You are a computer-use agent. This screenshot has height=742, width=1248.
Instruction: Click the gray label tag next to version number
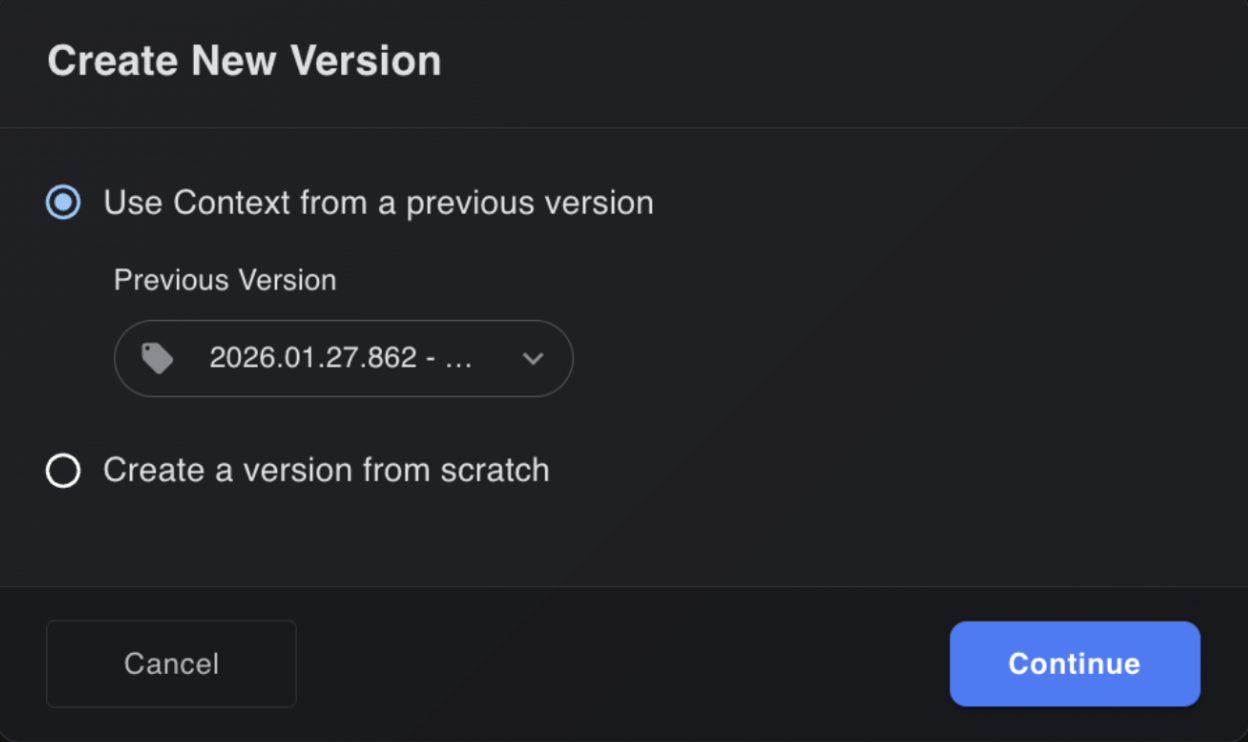tap(157, 358)
